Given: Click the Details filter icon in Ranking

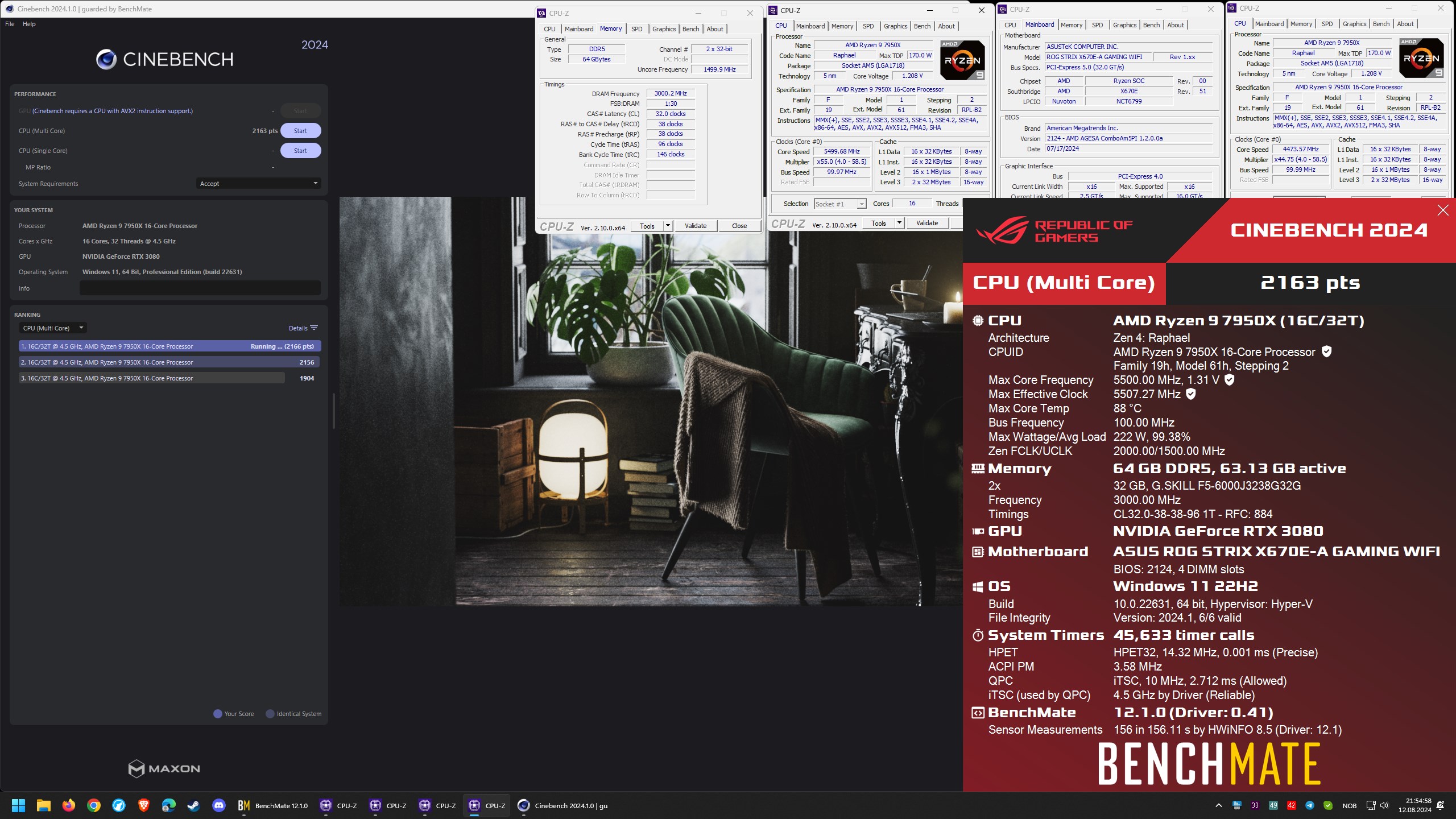Looking at the screenshot, I should [x=314, y=328].
